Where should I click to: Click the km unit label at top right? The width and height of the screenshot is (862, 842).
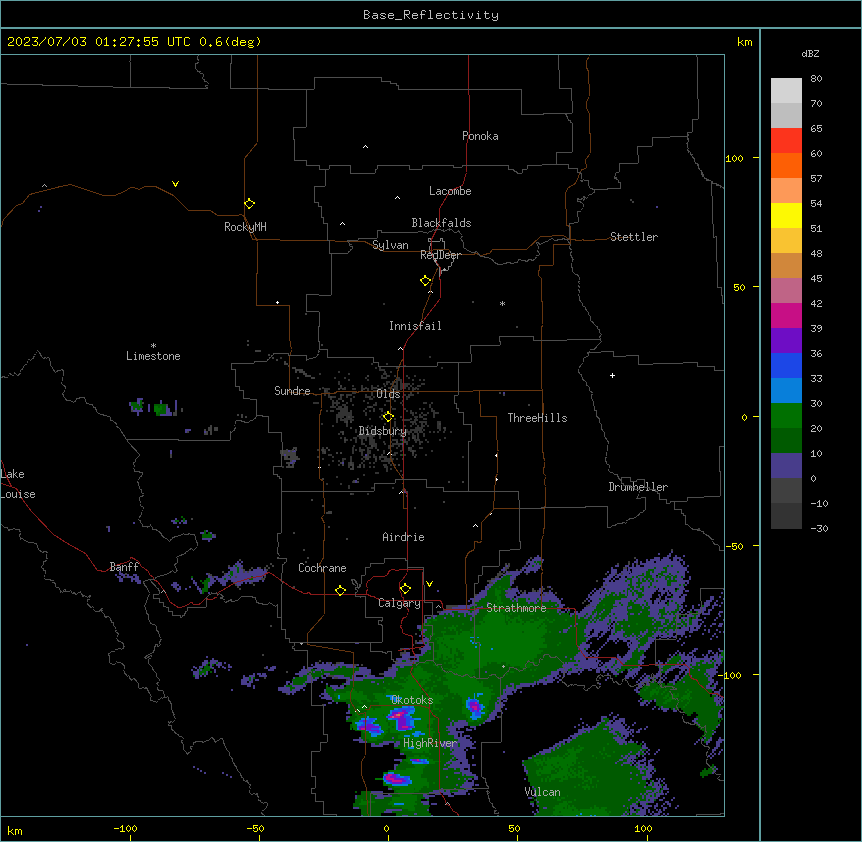(x=744, y=42)
